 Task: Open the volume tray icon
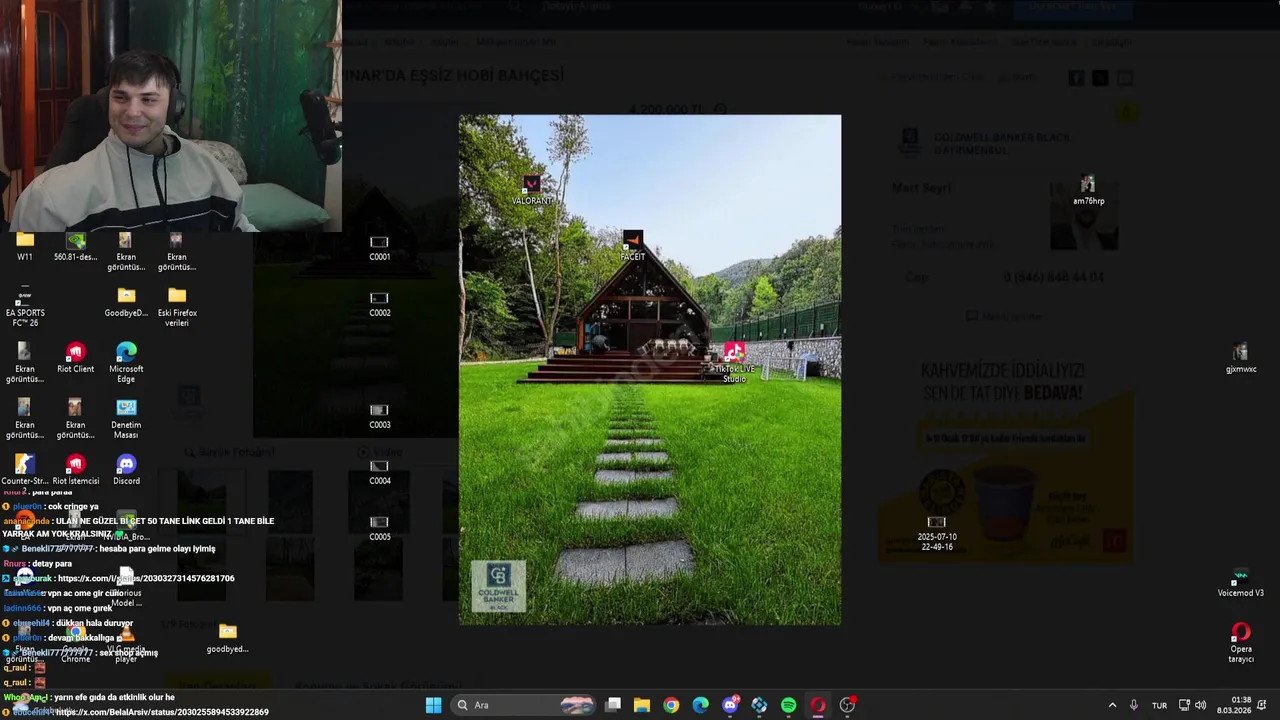[1200, 705]
